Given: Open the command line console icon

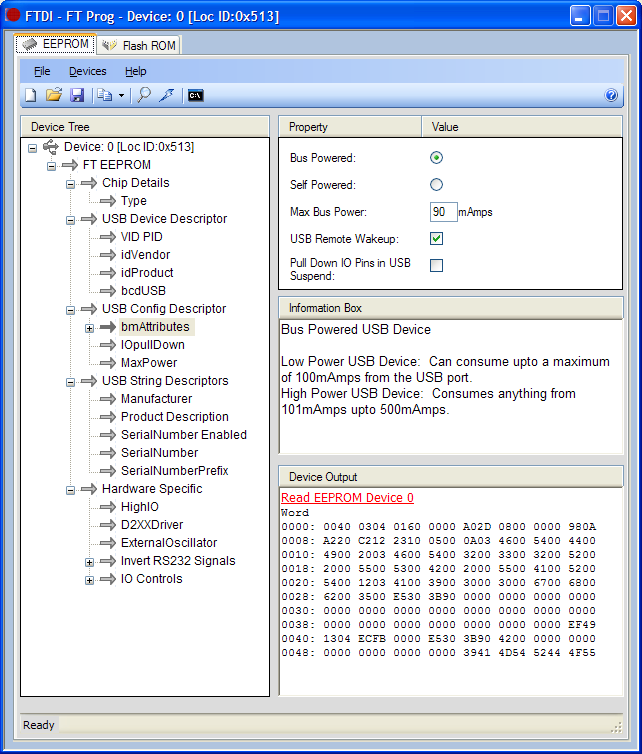Looking at the screenshot, I should (196, 96).
